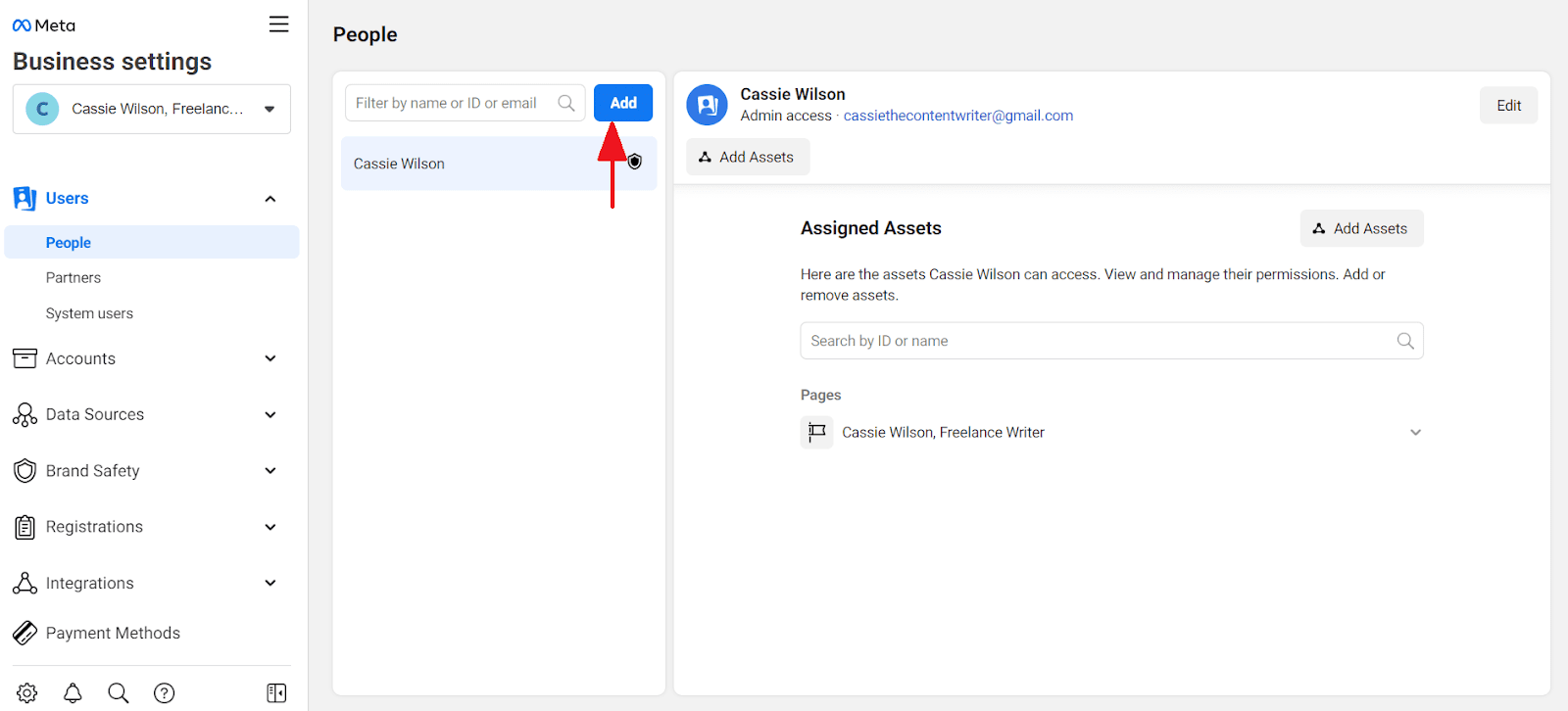Click the Meta logo
This screenshot has width=1568, height=711.
point(44,25)
